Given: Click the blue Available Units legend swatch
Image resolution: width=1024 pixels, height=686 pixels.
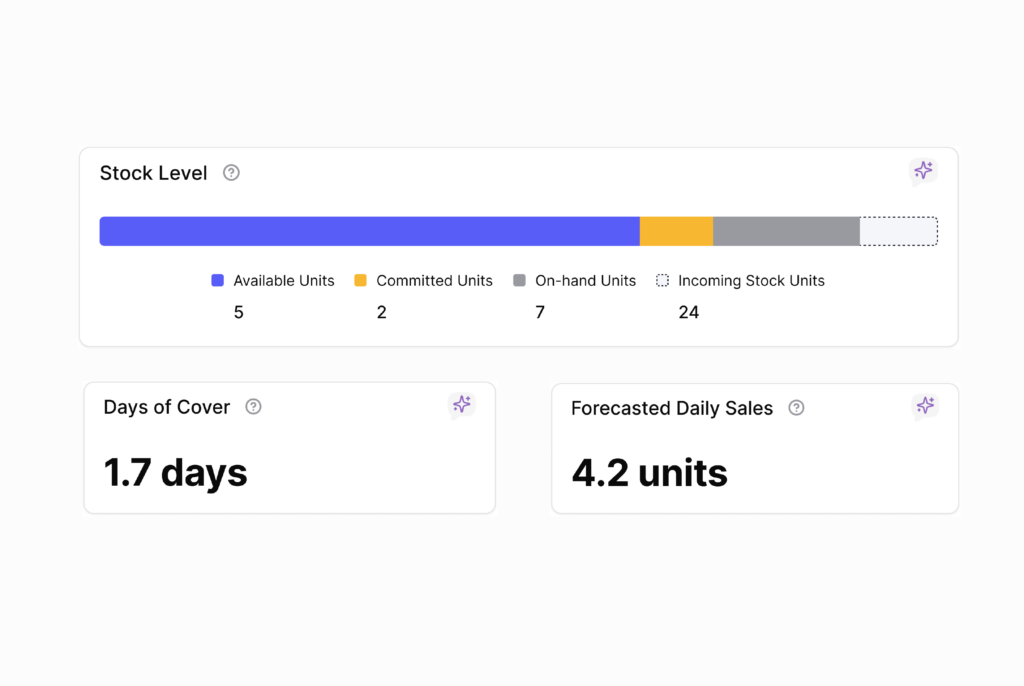Looking at the screenshot, I should click(x=218, y=281).
